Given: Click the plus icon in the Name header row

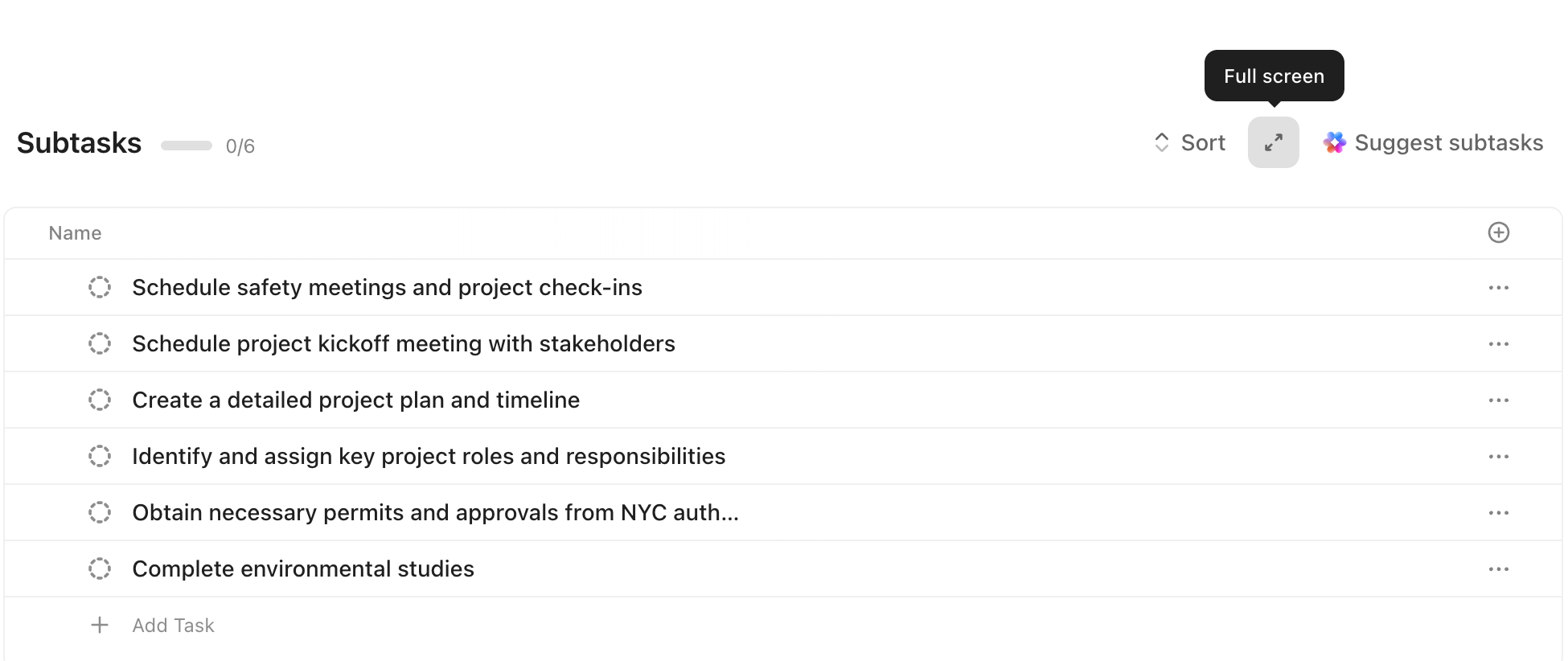Looking at the screenshot, I should coord(1499,232).
